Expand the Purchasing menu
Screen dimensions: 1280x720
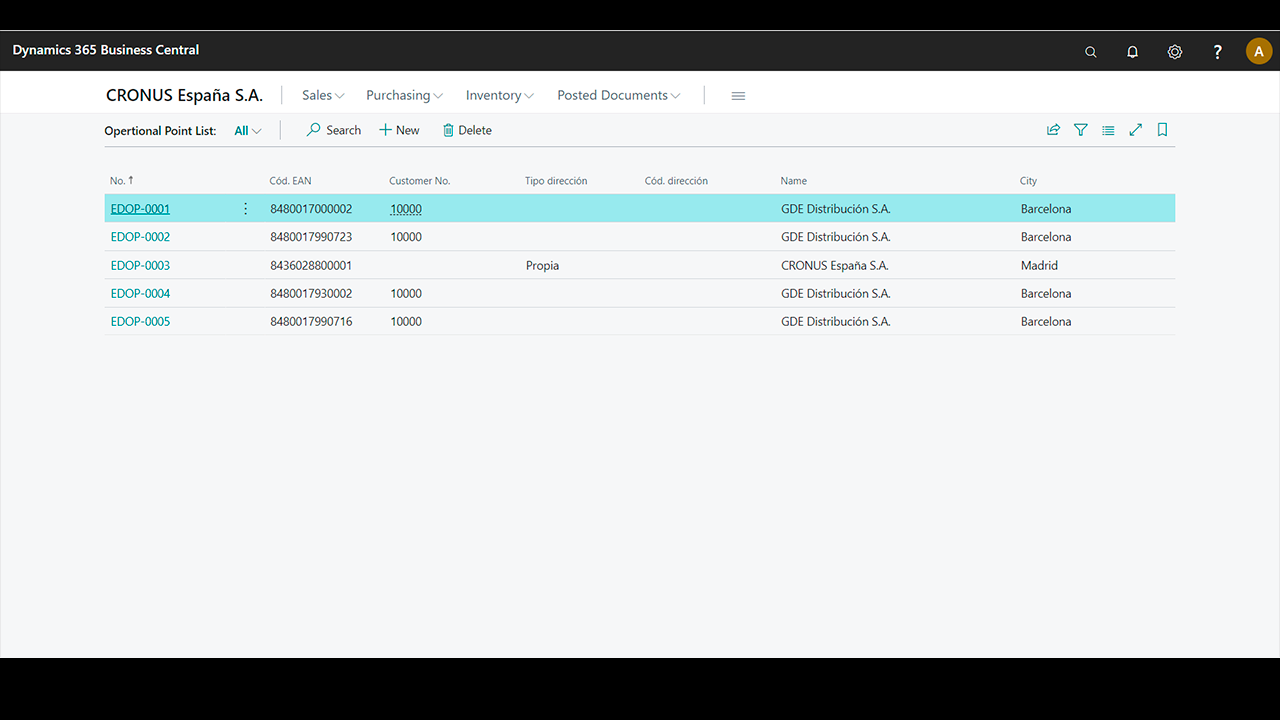(x=404, y=95)
